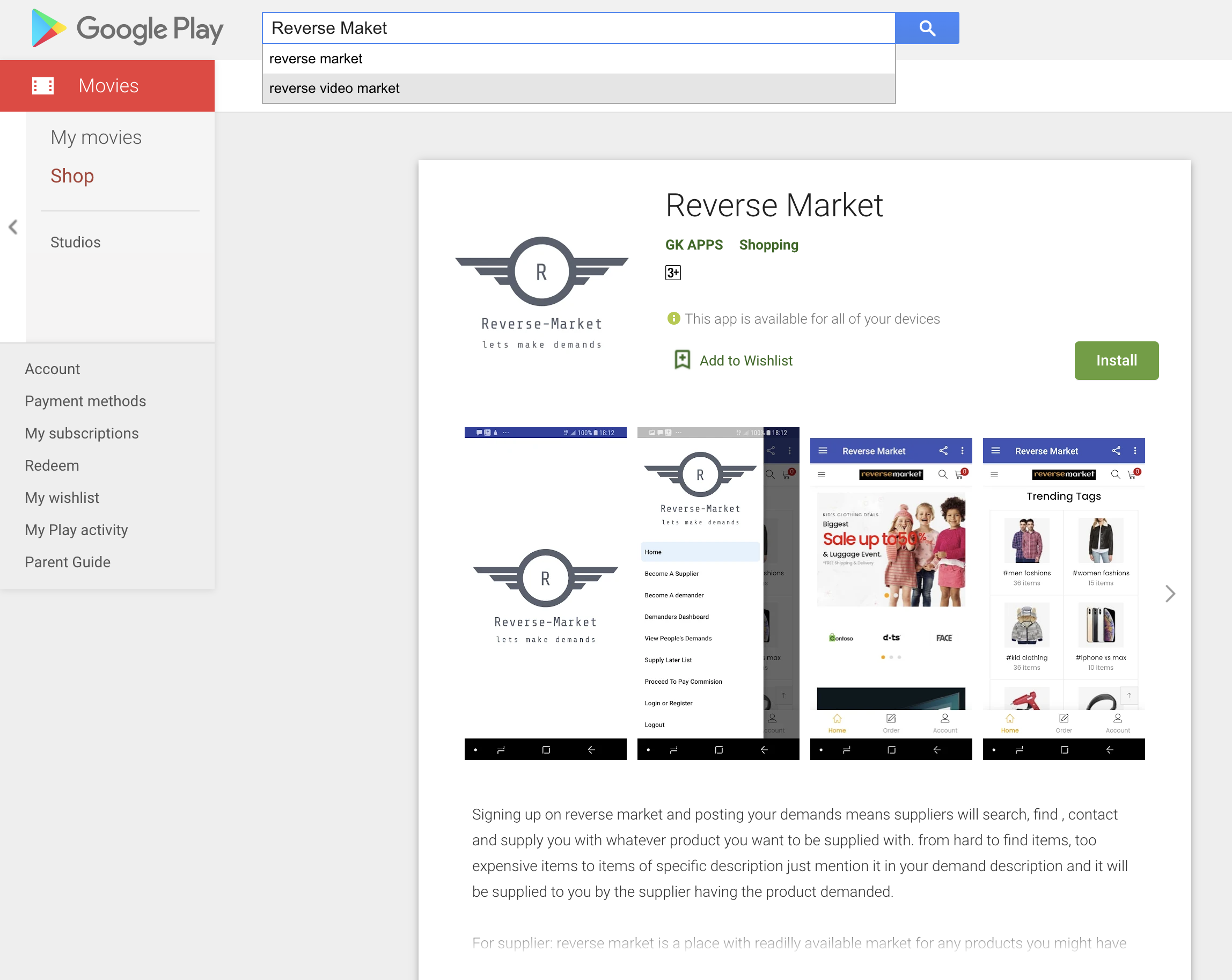Open My Play activity

(77, 530)
